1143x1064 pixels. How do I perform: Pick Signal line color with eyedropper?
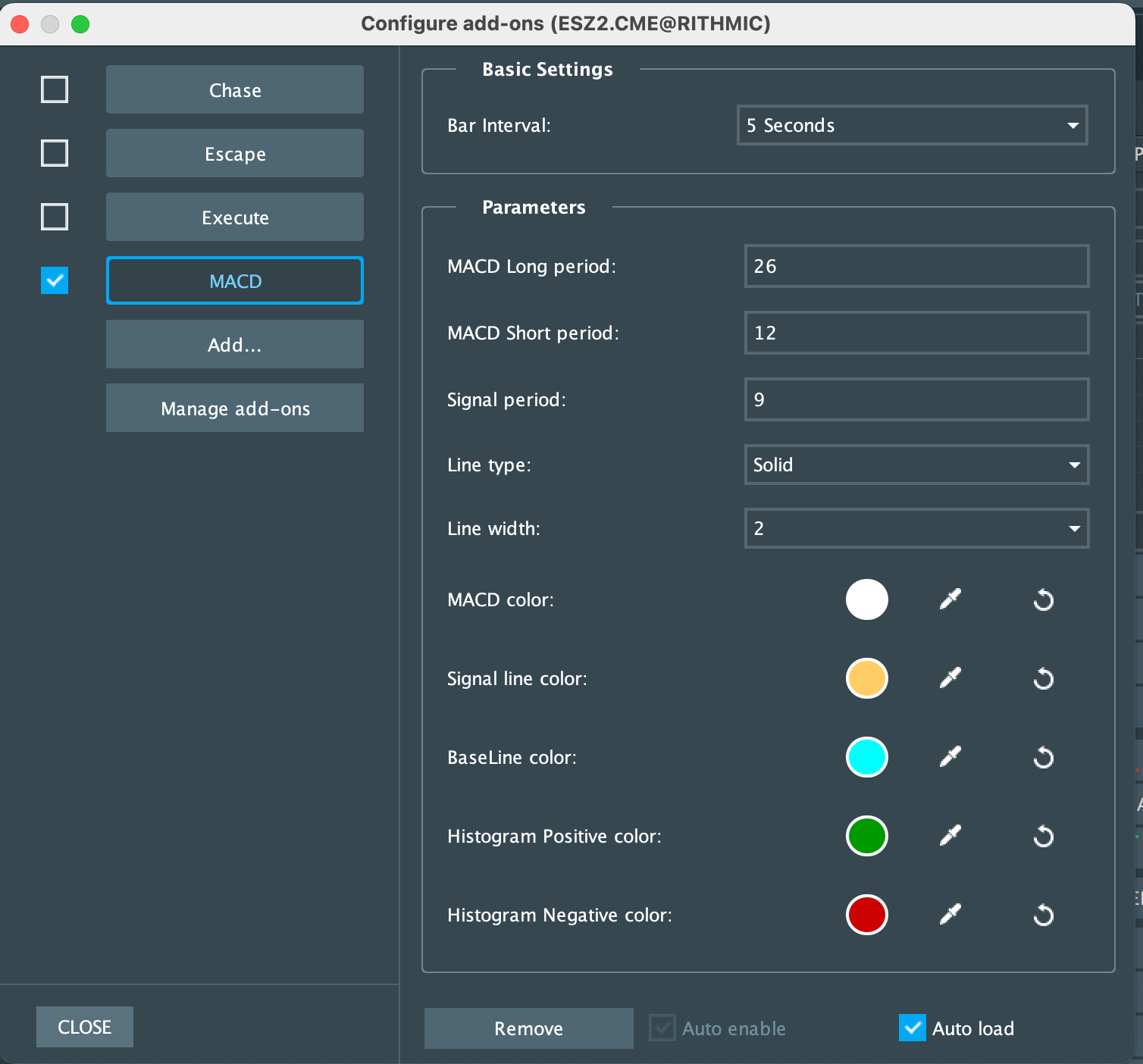point(950,678)
